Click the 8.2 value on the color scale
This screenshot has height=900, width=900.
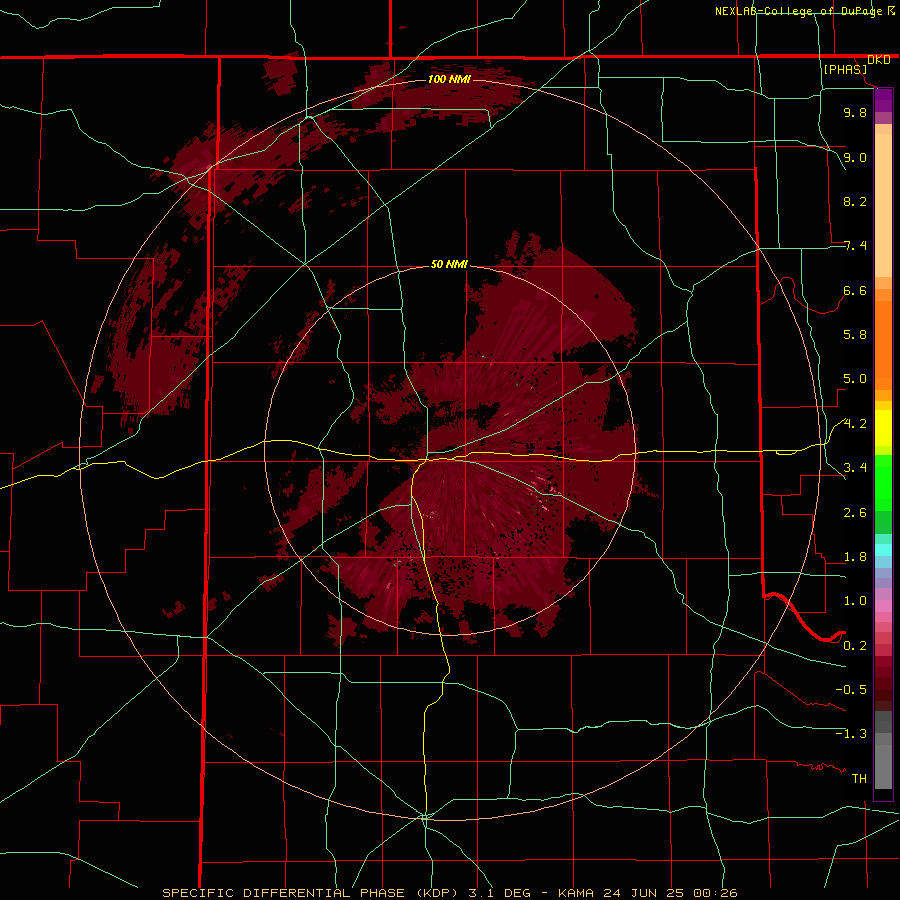855,201
